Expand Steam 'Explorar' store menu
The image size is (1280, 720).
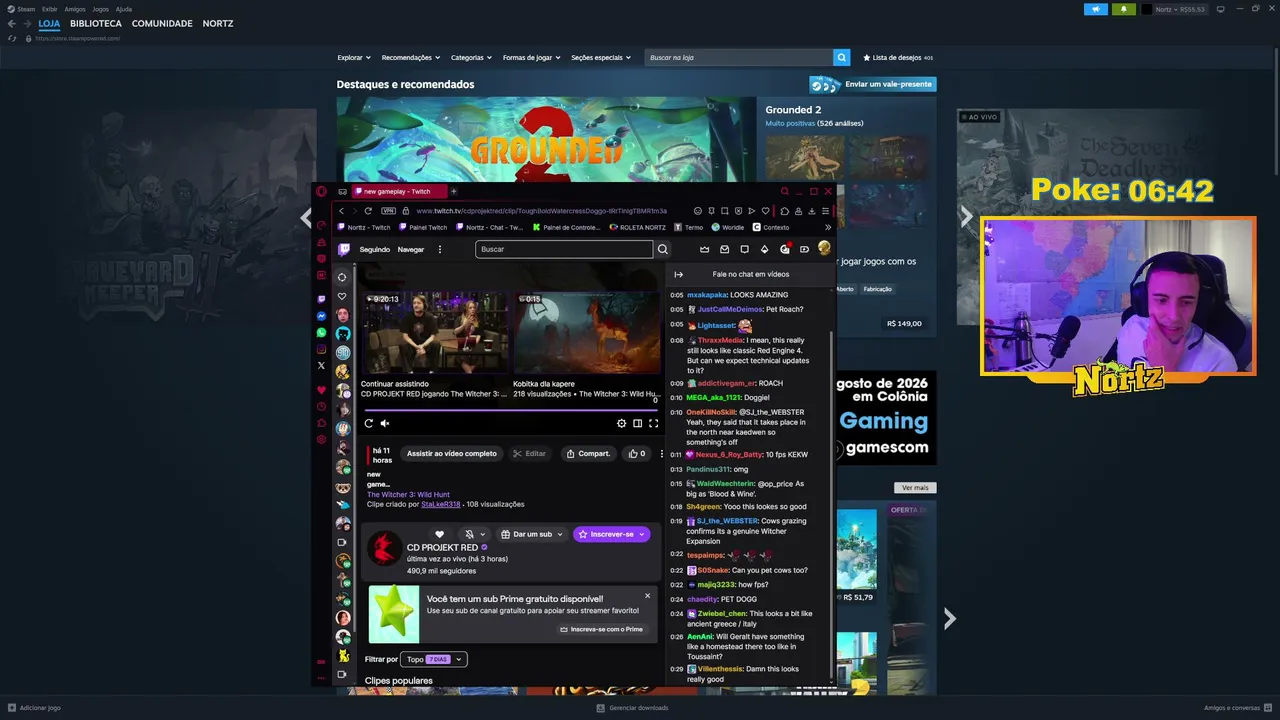tap(354, 58)
